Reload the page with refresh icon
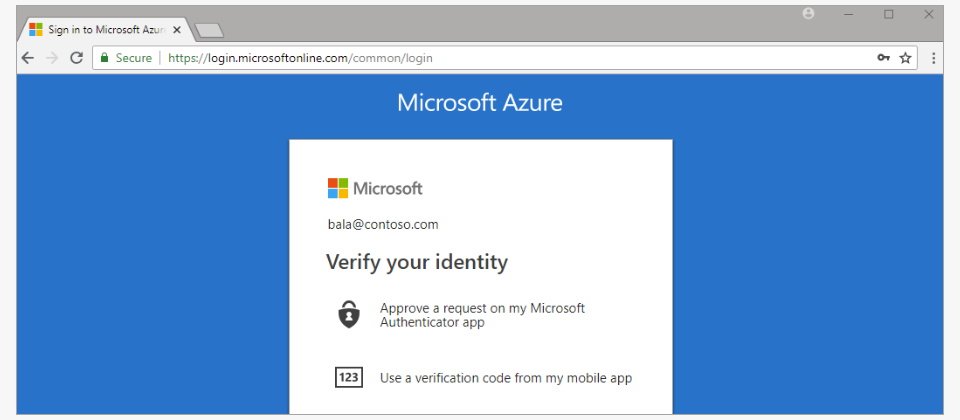This screenshot has width=960, height=420. click(77, 58)
